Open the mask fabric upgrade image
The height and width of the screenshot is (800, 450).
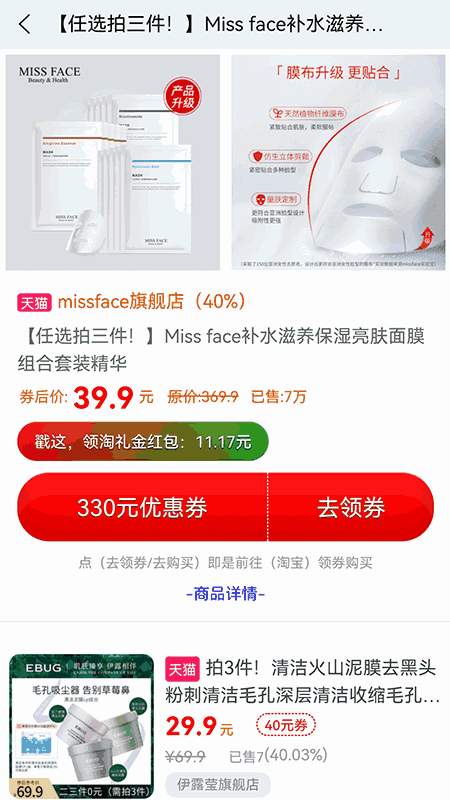coord(338,162)
